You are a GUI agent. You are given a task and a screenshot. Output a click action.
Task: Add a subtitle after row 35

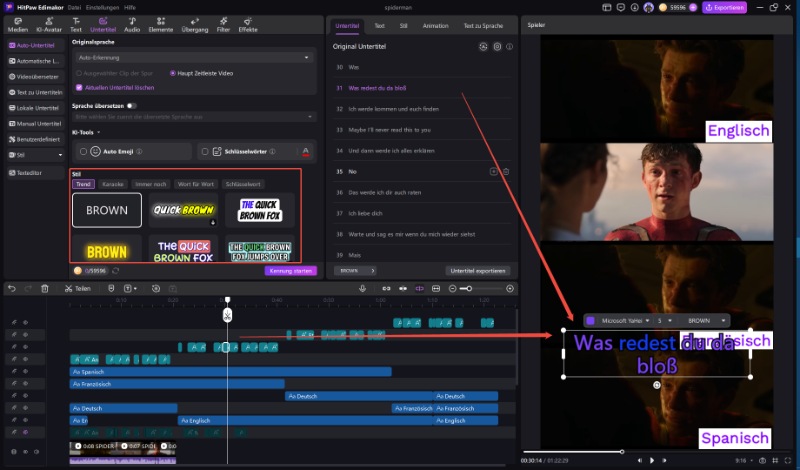493,171
